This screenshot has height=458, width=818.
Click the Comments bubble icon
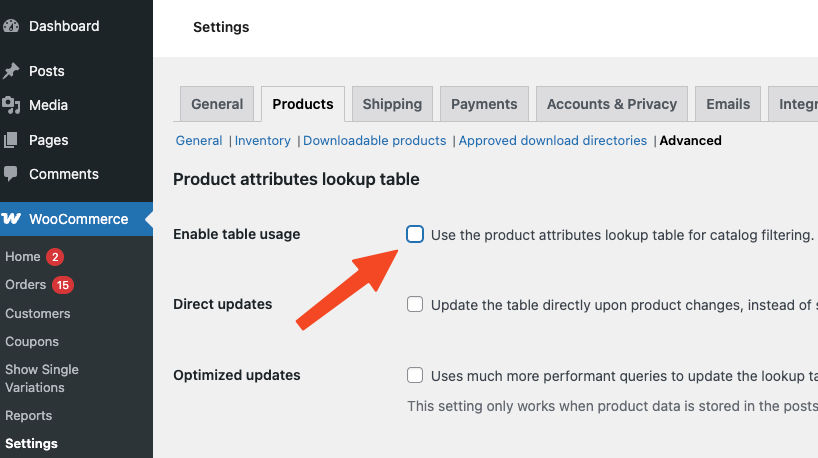(x=11, y=174)
